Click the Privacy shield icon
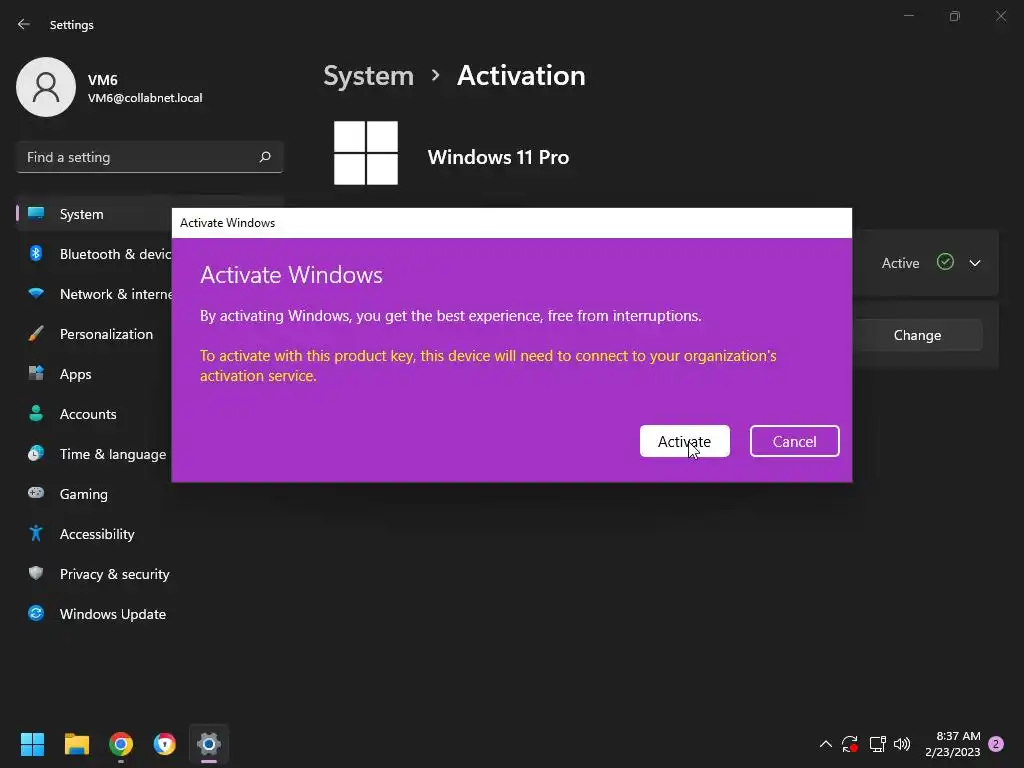 (36, 573)
